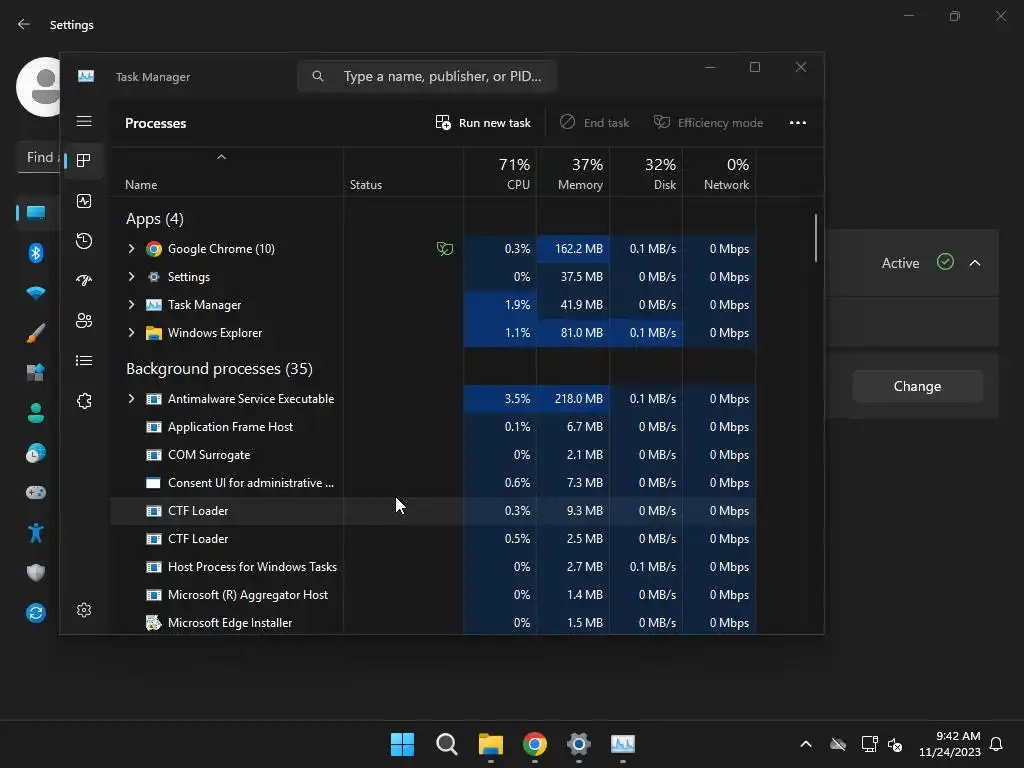Expand Settings process group

click(x=131, y=277)
